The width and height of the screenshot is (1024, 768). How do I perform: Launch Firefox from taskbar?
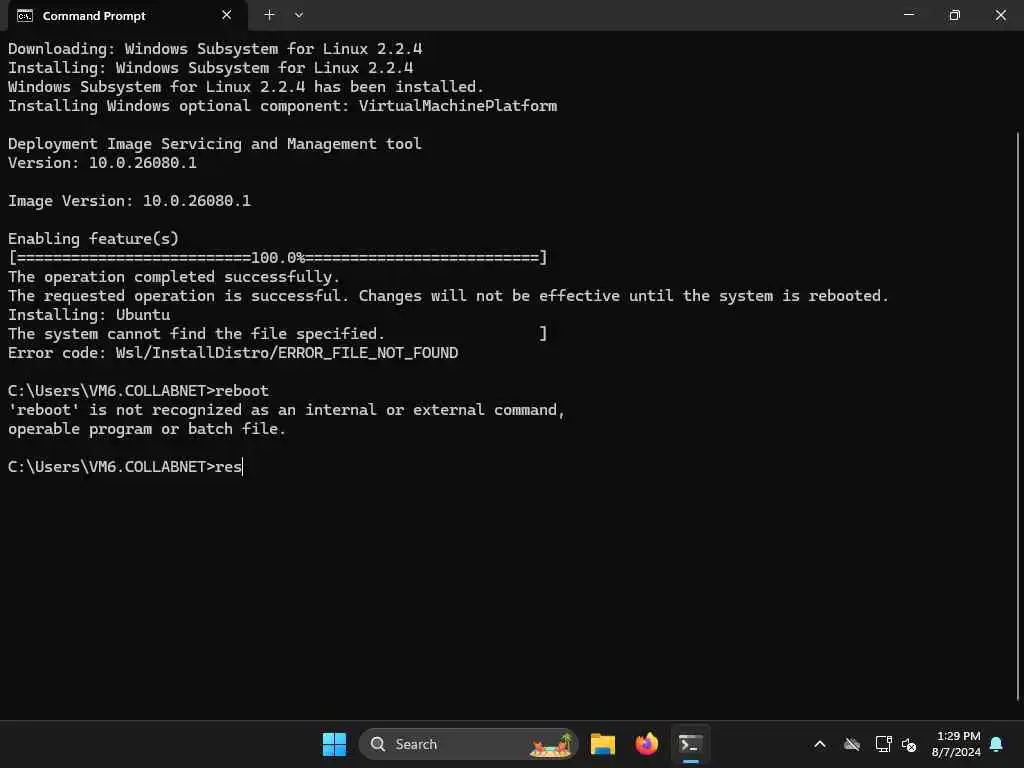(x=647, y=744)
